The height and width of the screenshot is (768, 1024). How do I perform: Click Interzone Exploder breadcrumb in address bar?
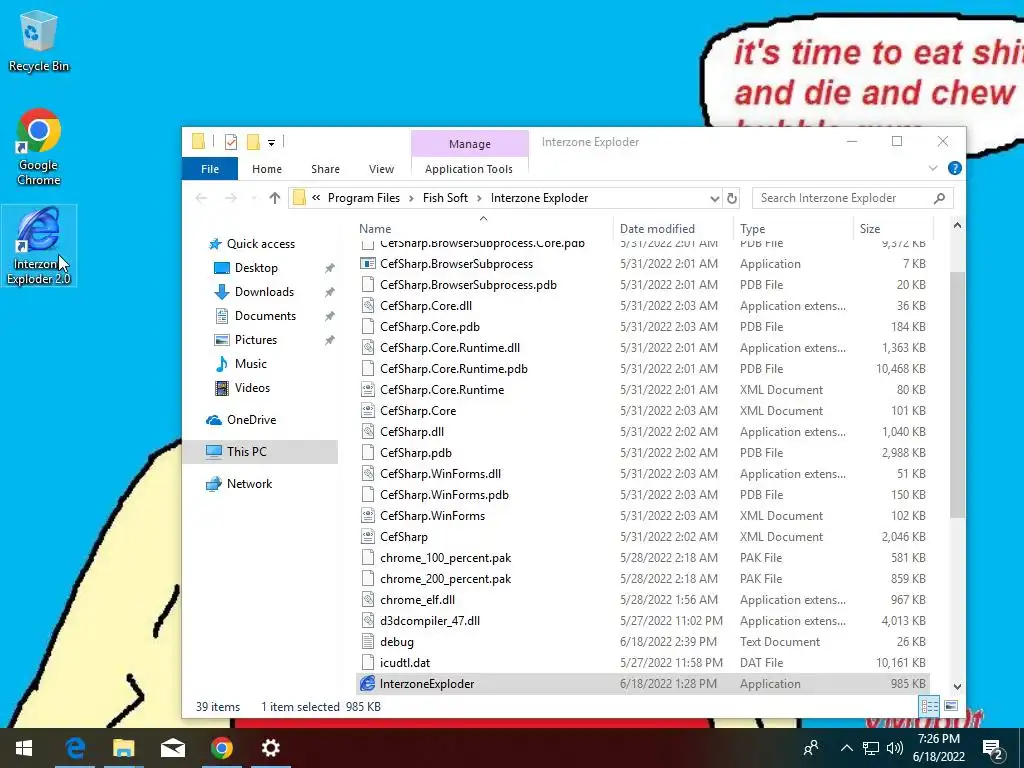(x=539, y=198)
